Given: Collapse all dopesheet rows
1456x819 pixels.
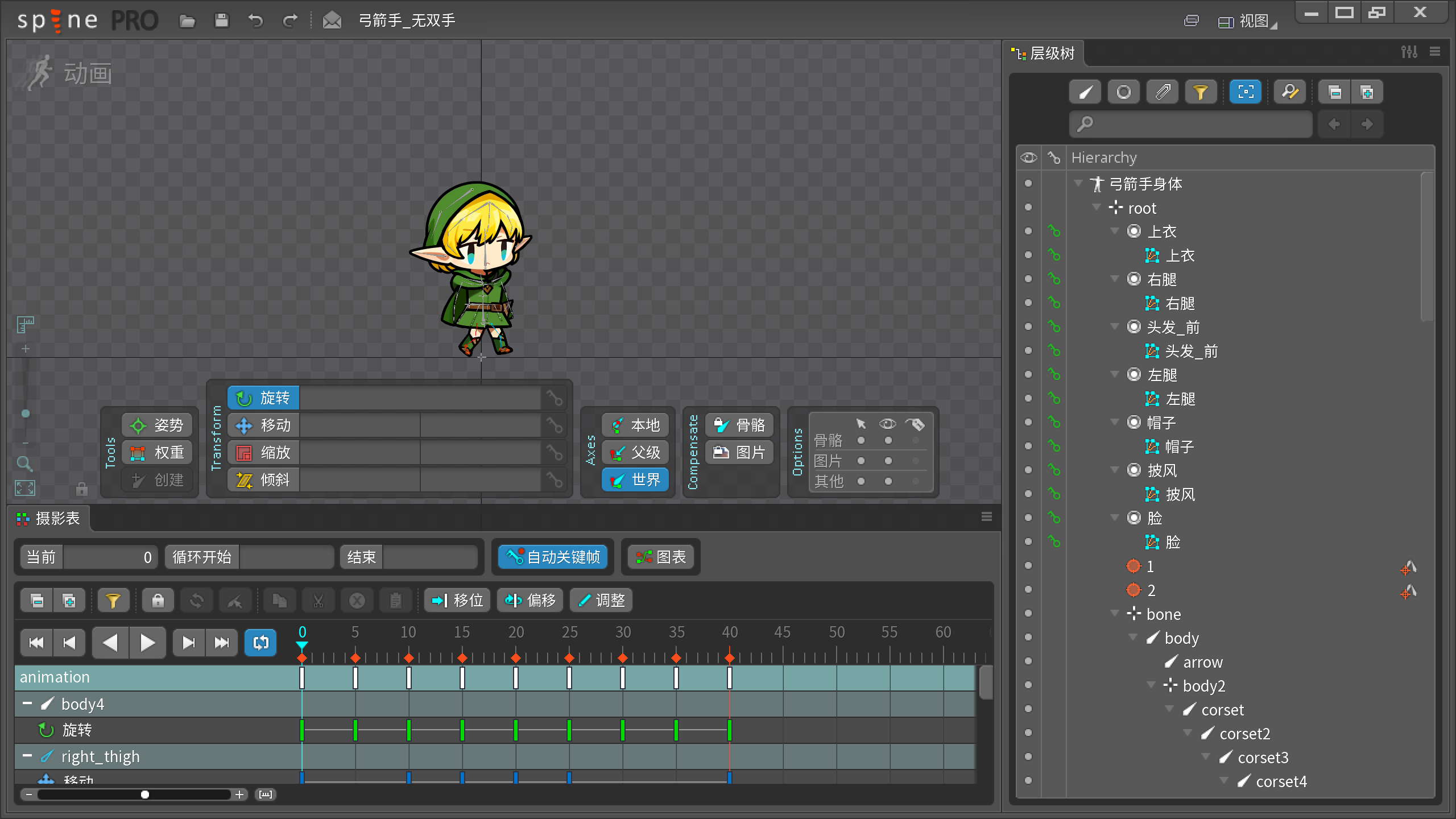Looking at the screenshot, I should [x=37, y=601].
